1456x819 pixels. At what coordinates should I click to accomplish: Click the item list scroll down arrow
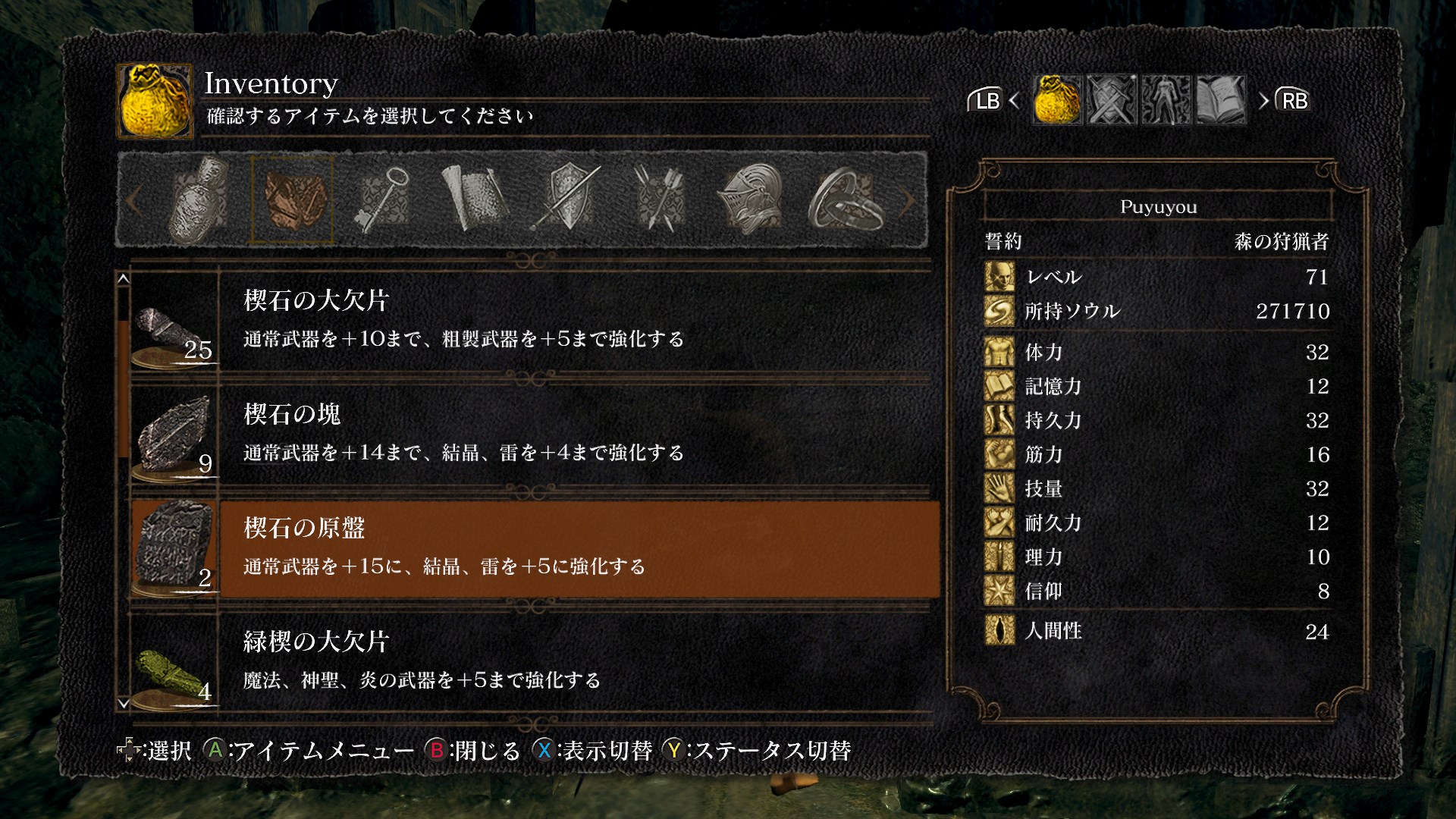point(124,704)
